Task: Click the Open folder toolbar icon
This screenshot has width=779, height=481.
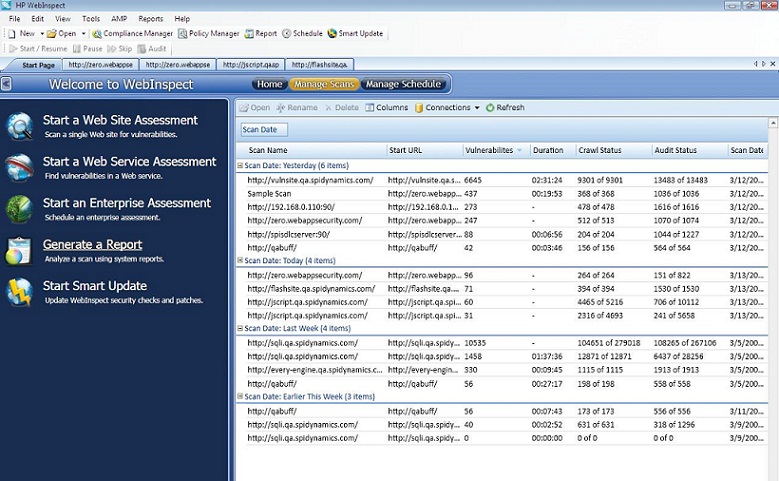Action: point(51,34)
